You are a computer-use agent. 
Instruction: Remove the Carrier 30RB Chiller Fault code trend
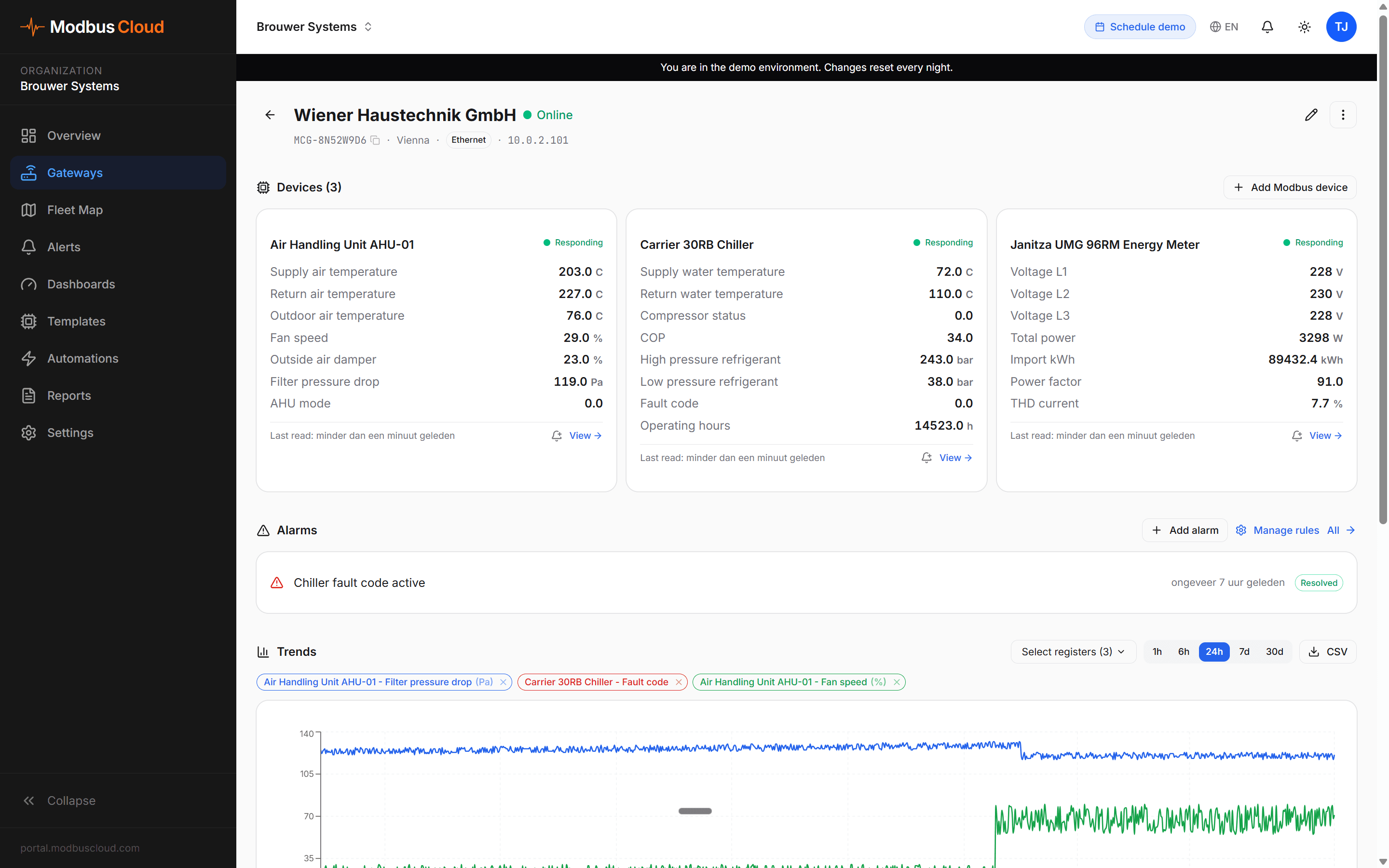point(680,682)
